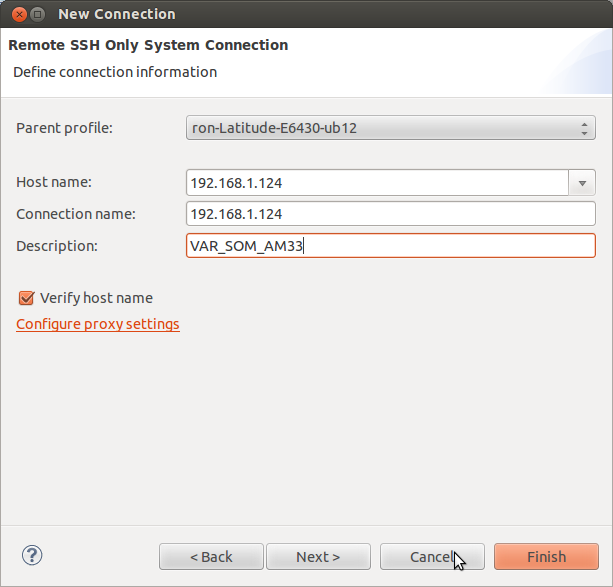This screenshot has height=587, width=613.
Task: Click the help question mark icon
Action: 32,555
